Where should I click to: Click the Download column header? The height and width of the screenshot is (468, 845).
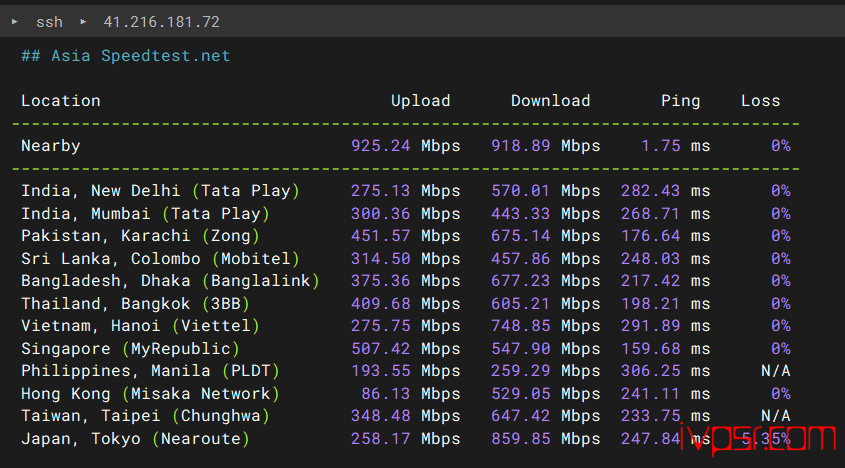[x=550, y=101]
